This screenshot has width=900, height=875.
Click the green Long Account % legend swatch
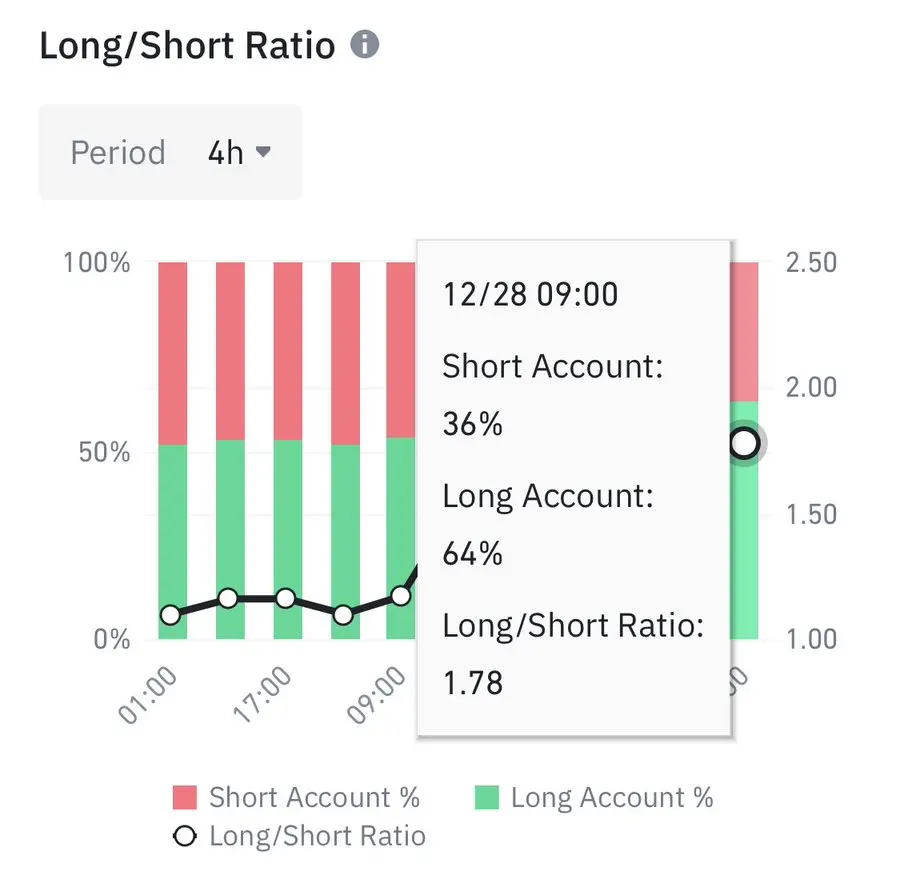click(x=486, y=798)
